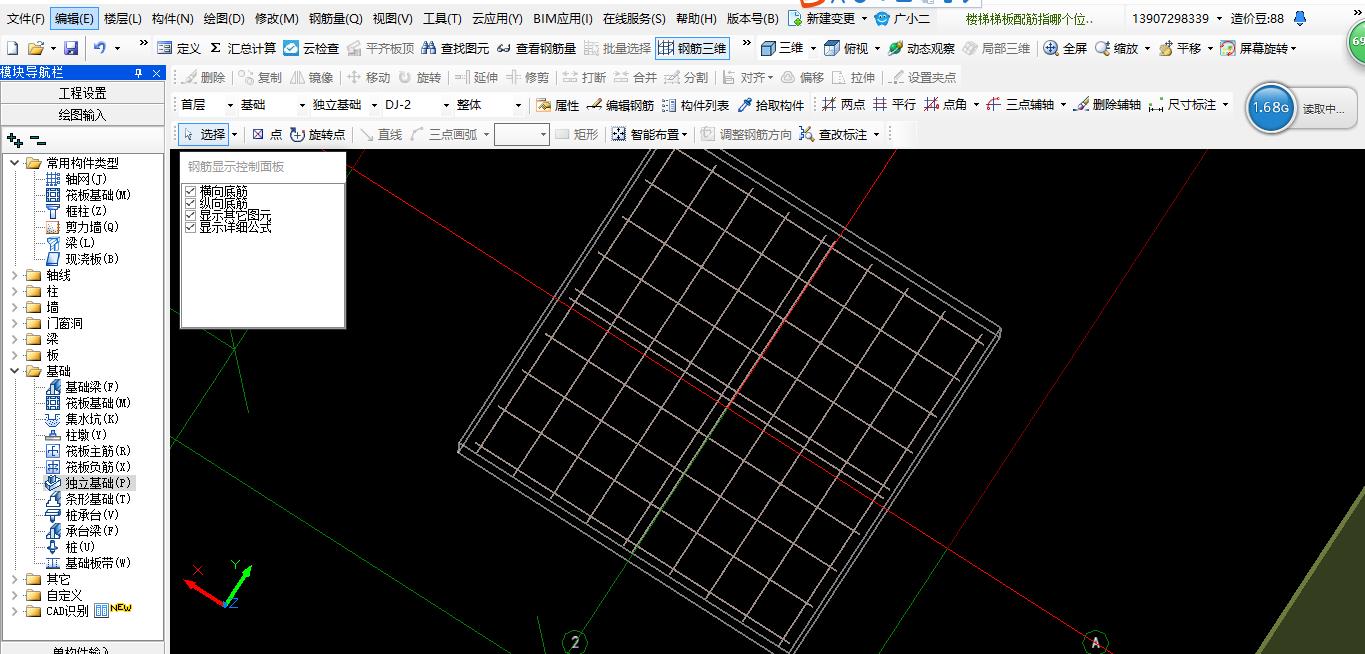This screenshot has height=654, width=1365.
Task: Click 屏幕旋转 screen rotate tool
Action: tap(1254, 48)
